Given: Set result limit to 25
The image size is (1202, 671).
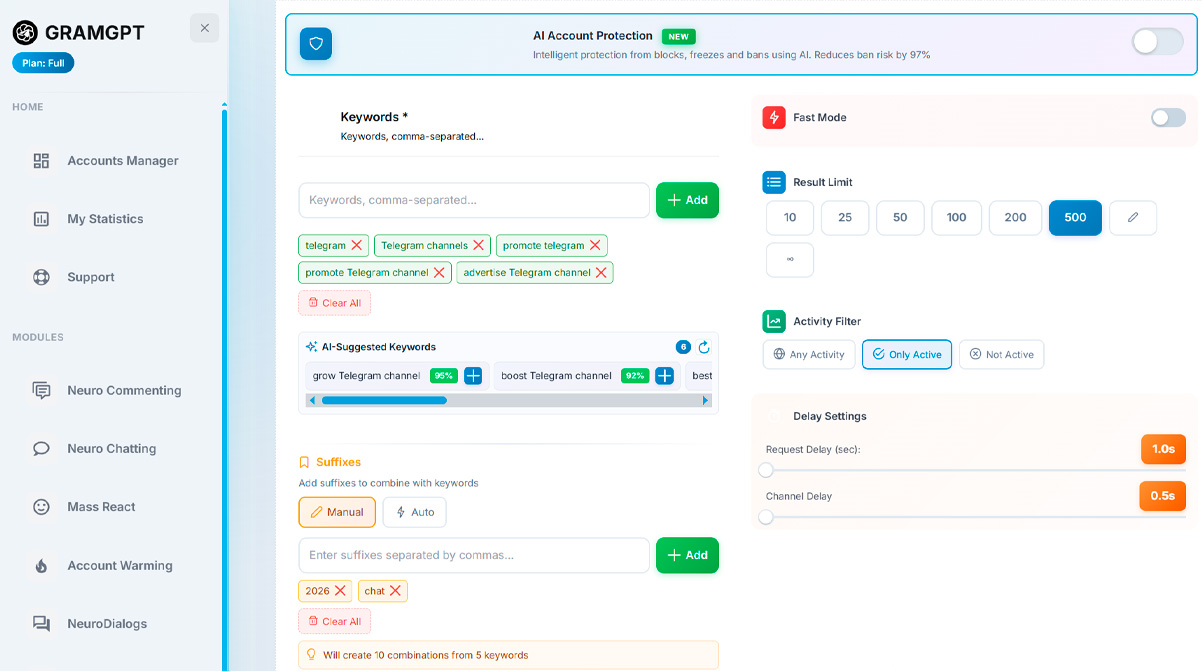Looking at the screenshot, I should coord(845,218).
